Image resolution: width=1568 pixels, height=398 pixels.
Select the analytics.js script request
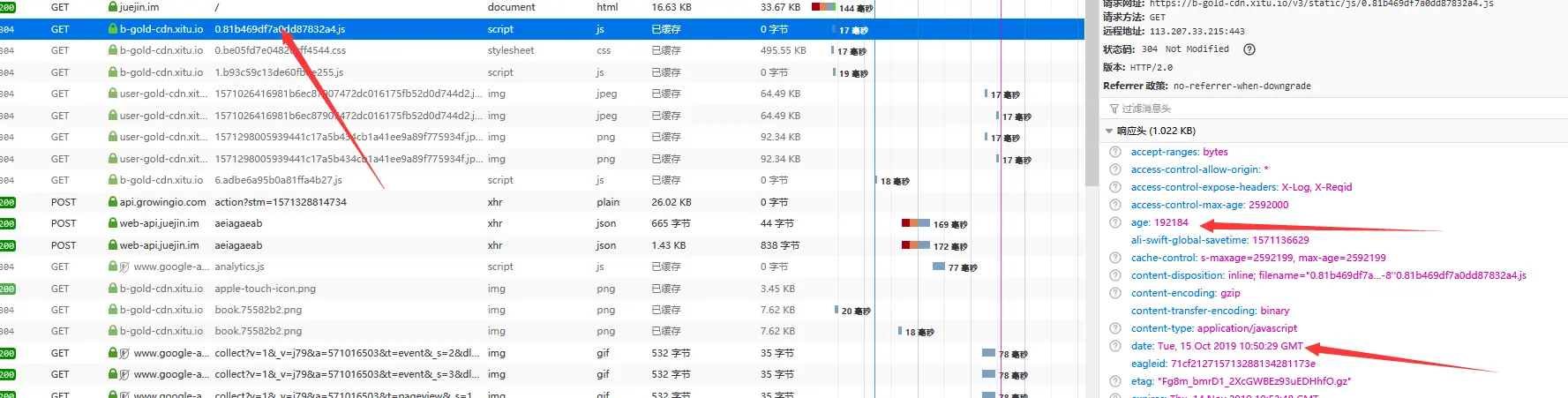(x=542, y=267)
